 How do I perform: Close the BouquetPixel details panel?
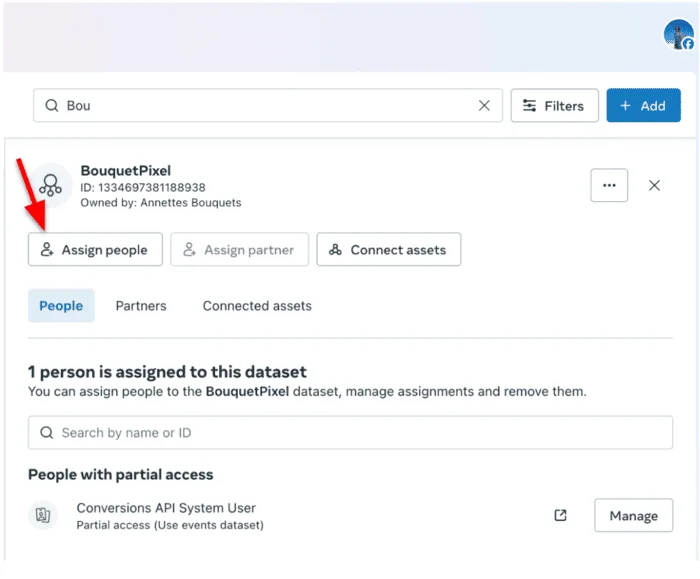click(x=654, y=185)
